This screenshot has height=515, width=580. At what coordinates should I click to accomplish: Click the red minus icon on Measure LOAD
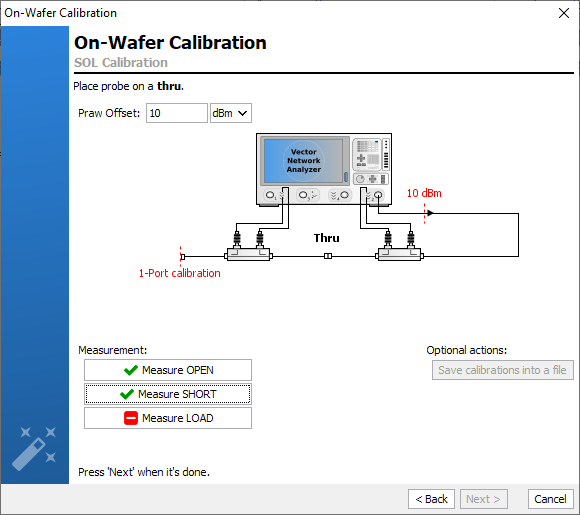coord(131,418)
